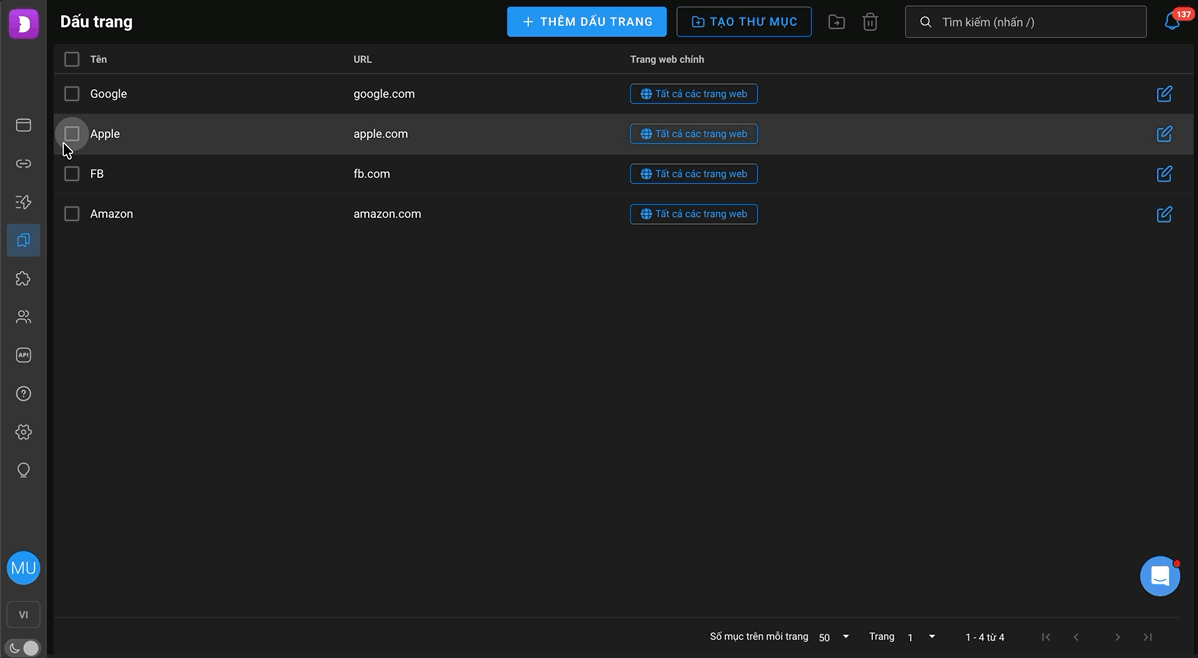This screenshot has height=658, width=1198.
Task: Click the trash delete icon
Action: pos(870,22)
